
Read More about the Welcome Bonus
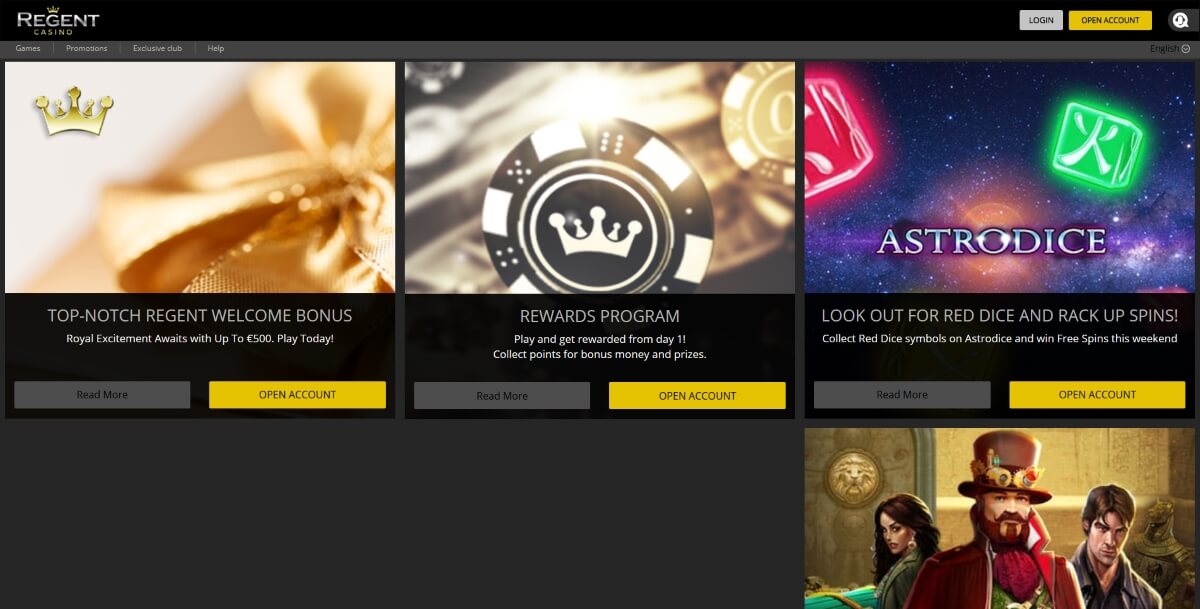(x=102, y=394)
